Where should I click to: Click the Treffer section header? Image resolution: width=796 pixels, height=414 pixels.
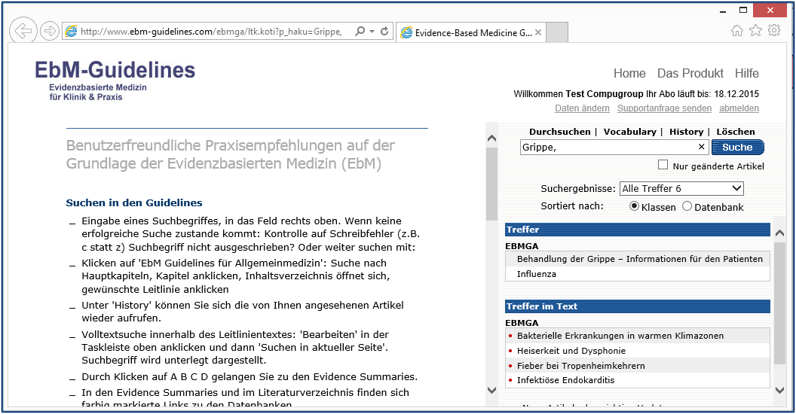[x=637, y=230]
